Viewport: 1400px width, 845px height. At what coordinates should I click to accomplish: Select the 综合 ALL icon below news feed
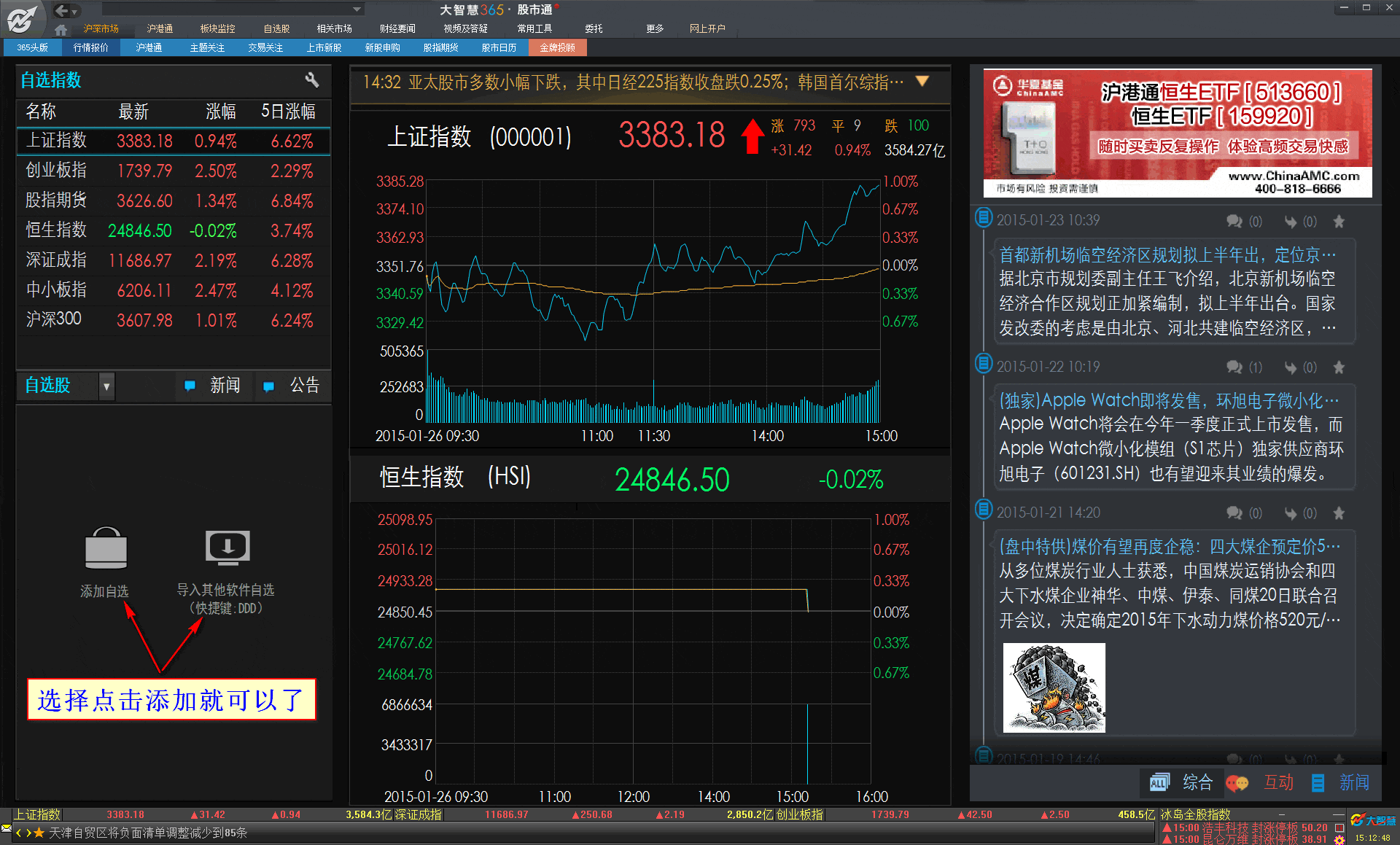[x=1159, y=782]
